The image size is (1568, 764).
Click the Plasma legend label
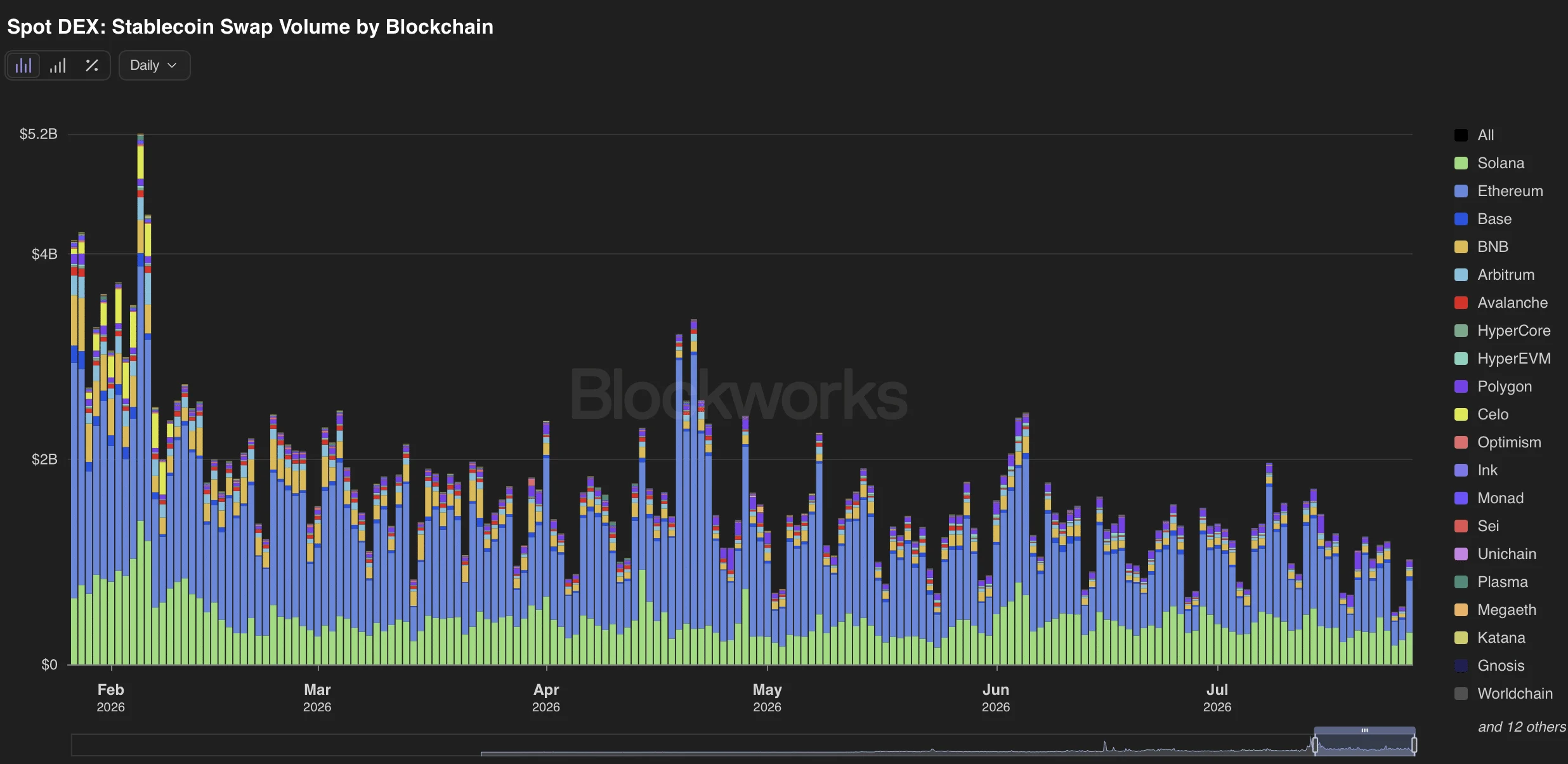coord(1503,582)
